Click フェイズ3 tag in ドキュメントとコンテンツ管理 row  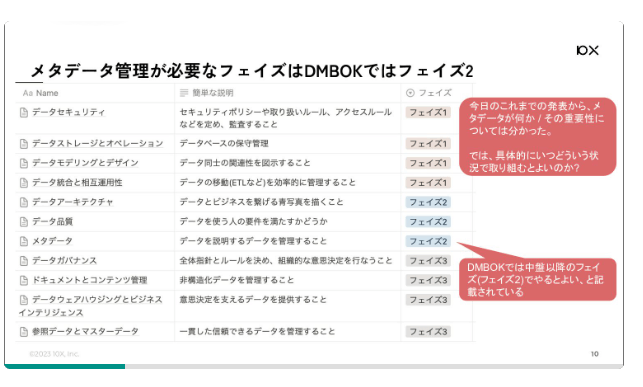[x=428, y=280]
